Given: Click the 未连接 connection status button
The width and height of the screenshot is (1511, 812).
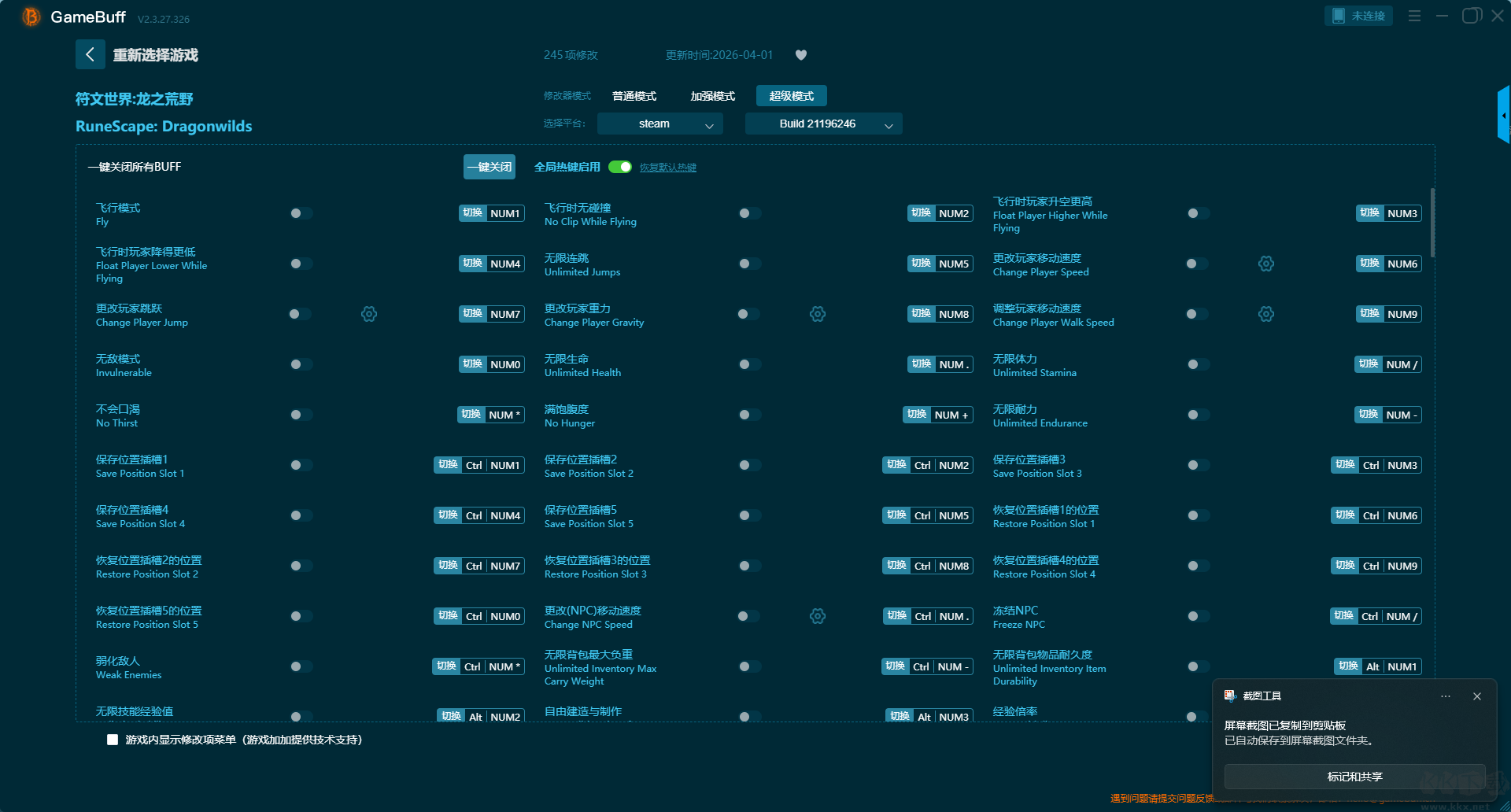Looking at the screenshot, I should click(1358, 16).
